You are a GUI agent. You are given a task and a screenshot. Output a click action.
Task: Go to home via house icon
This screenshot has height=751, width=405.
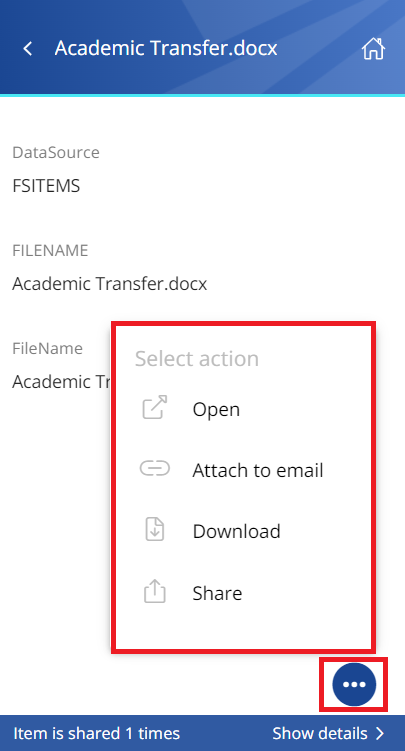373,48
